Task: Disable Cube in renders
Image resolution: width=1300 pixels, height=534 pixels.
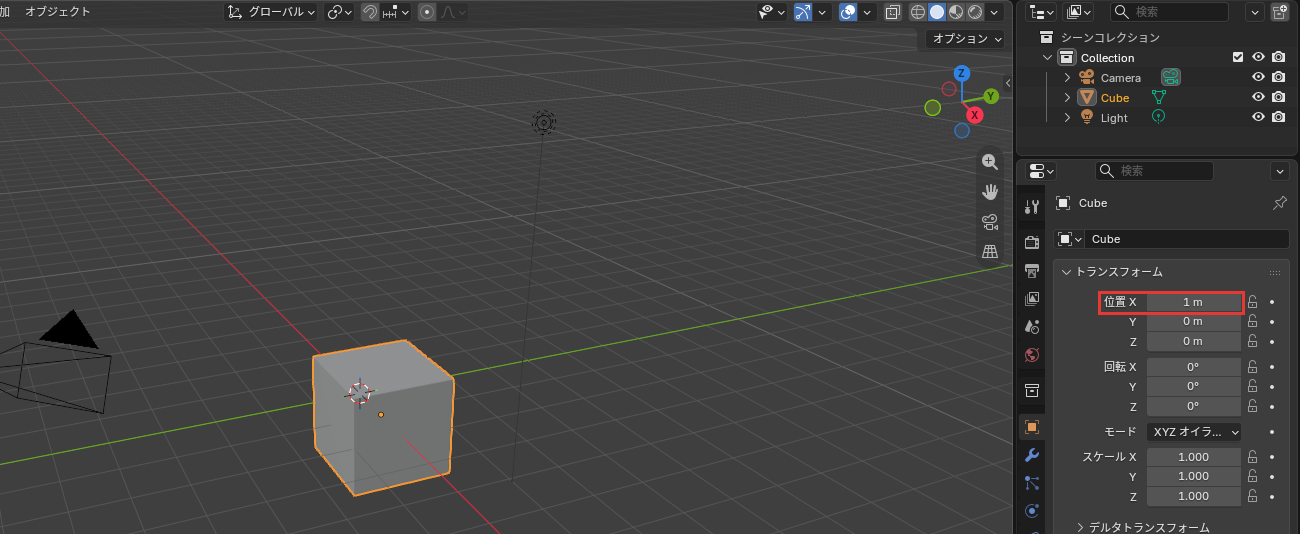Action: pos(1278,97)
